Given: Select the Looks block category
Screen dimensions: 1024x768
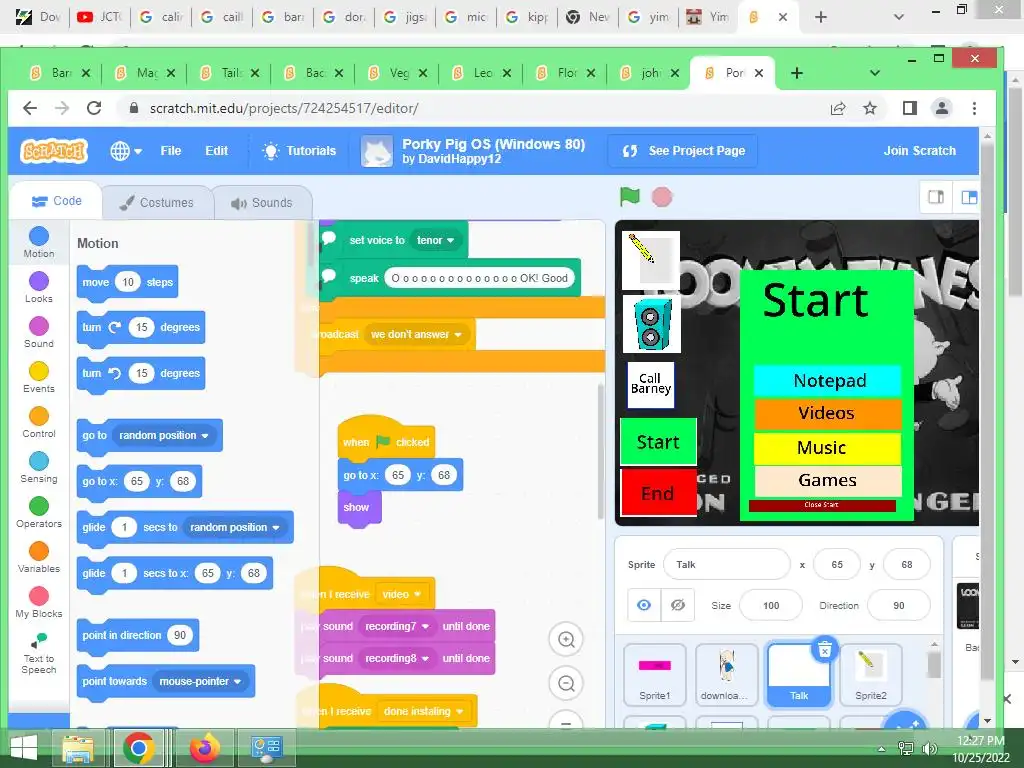Looking at the screenshot, I should (39, 287).
